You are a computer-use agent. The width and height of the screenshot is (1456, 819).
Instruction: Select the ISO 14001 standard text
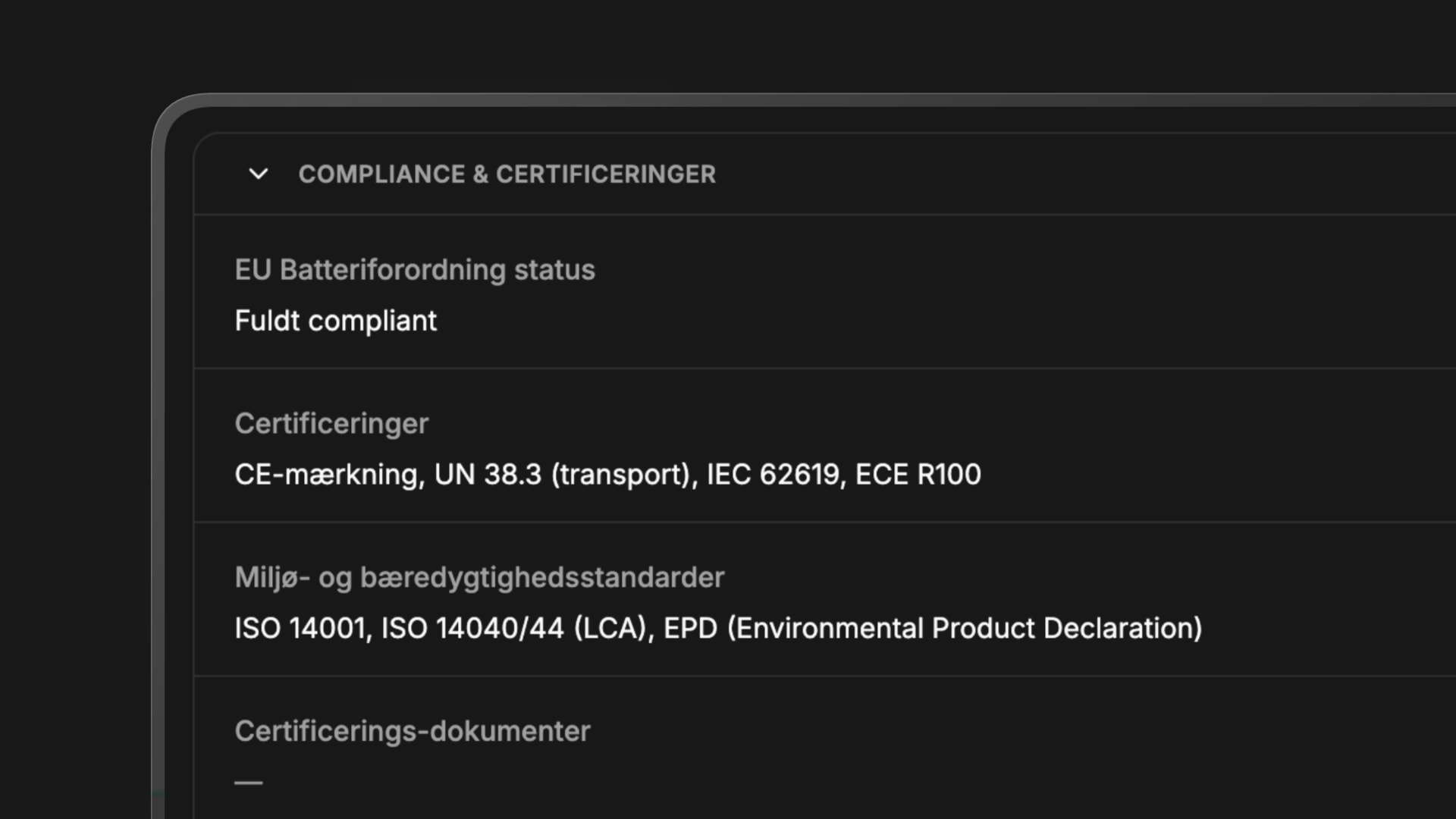coord(300,628)
